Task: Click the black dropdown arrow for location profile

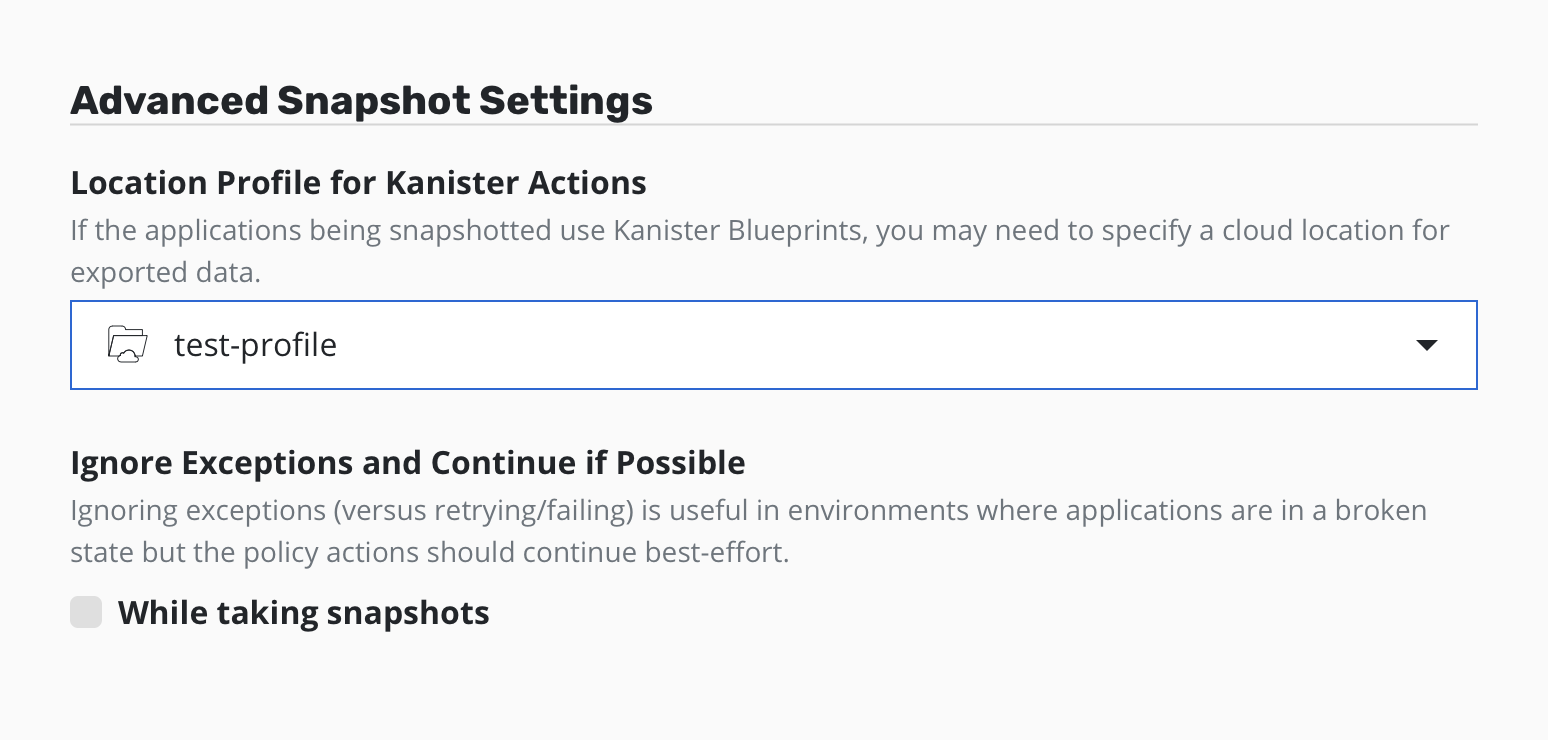Action: pyautogui.click(x=1427, y=345)
